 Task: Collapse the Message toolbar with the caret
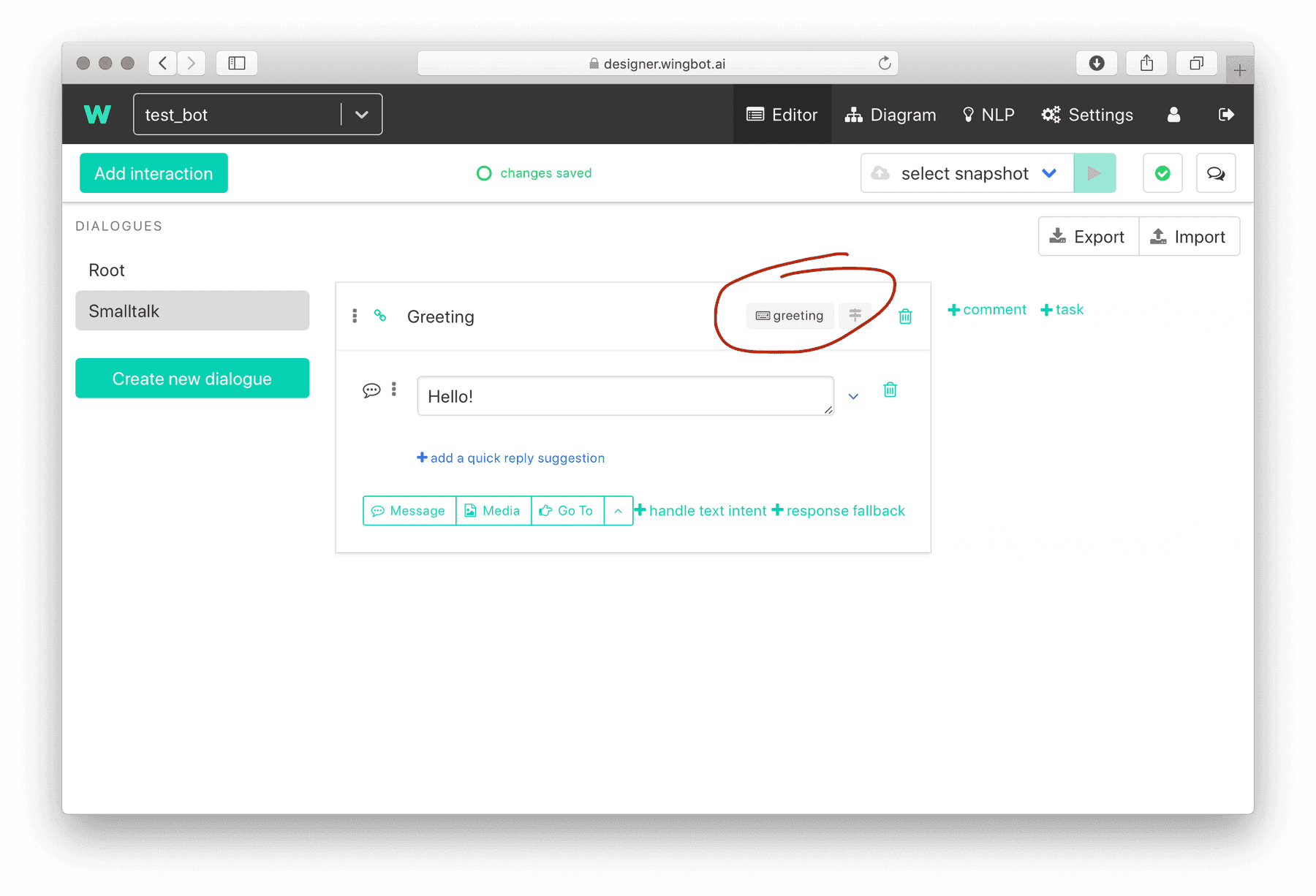619,510
